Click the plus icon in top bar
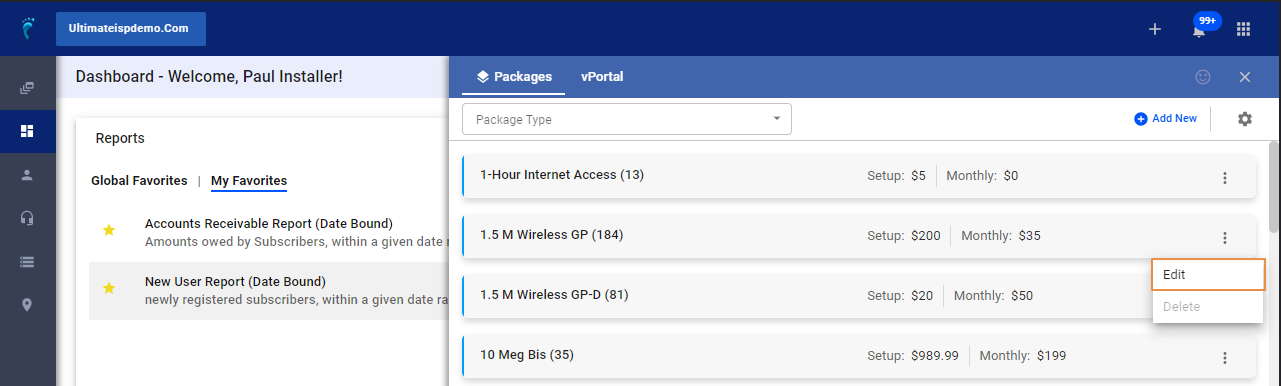The image size is (1281, 386). pyautogui.click(x=1155, y=29)
